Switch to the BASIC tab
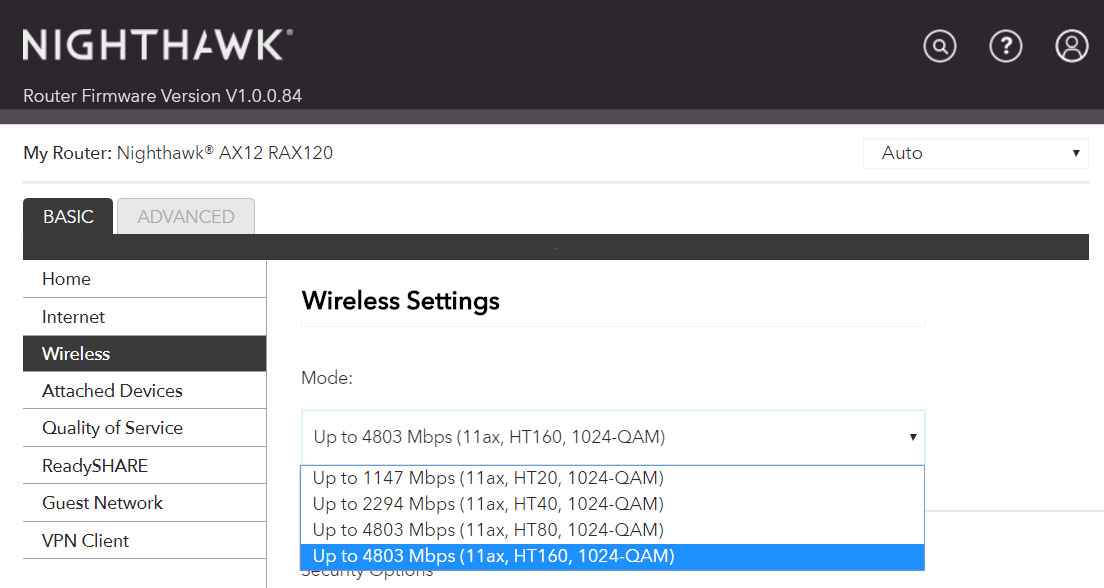 [x=68, y=216]
